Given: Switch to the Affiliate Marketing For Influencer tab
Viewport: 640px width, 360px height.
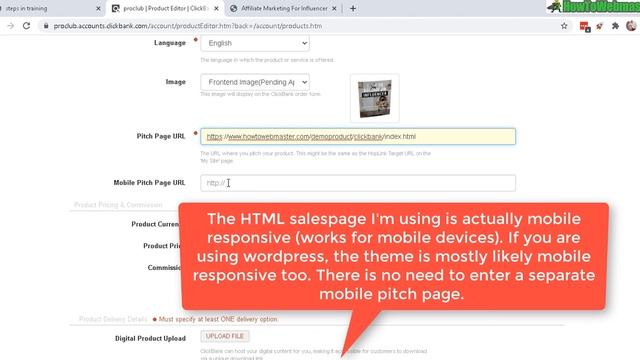Looking at the screenshot, I should click(x=284, y=8).
